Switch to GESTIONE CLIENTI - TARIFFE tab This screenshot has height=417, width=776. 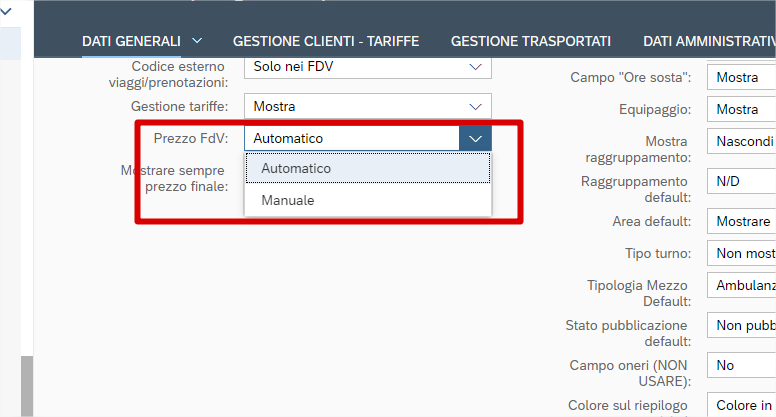tap(325, 41)
